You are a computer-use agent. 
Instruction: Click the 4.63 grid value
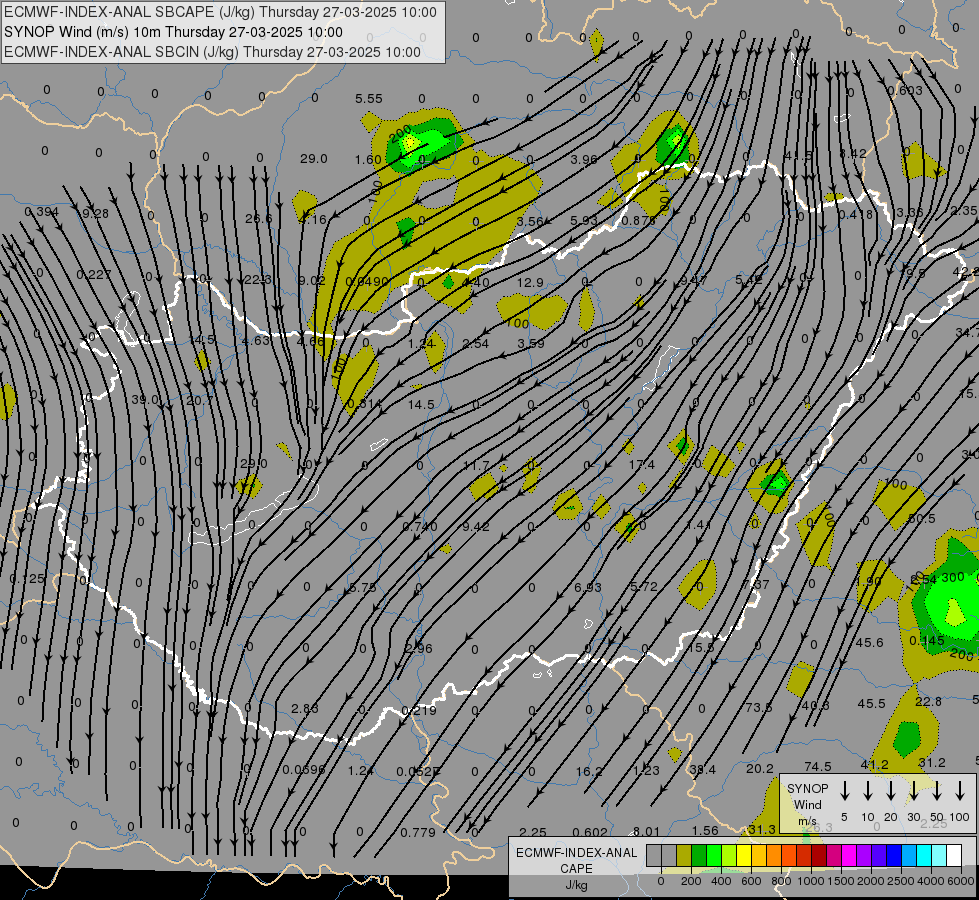click(256, 341)
